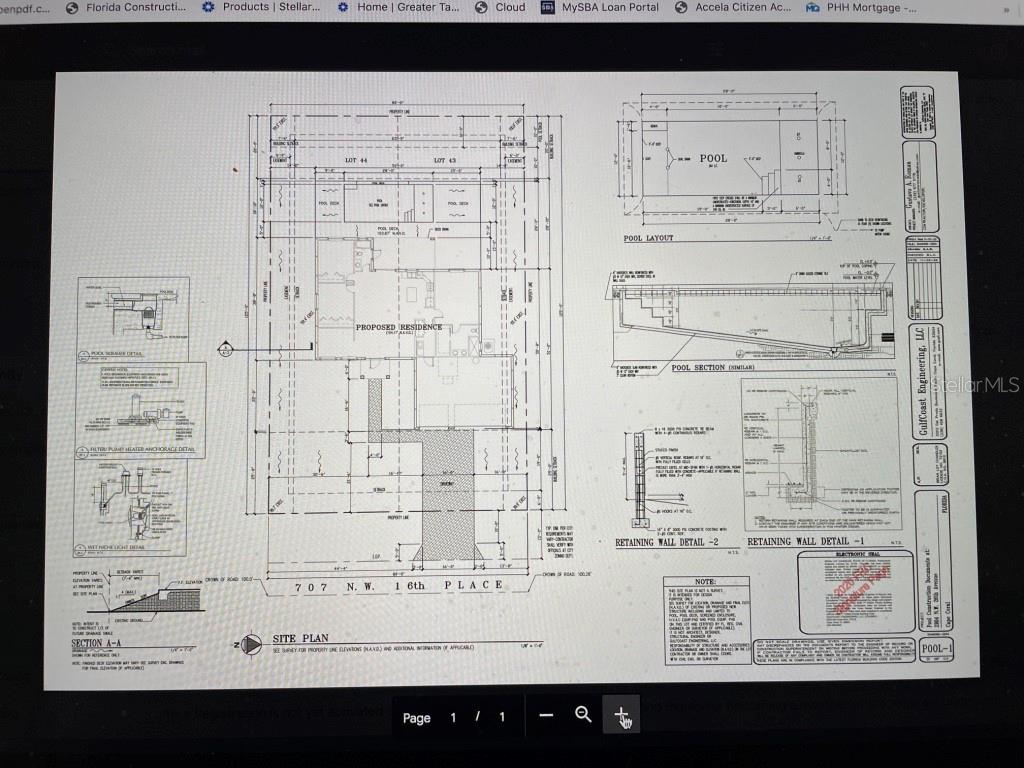Click the current page number field

452,717
